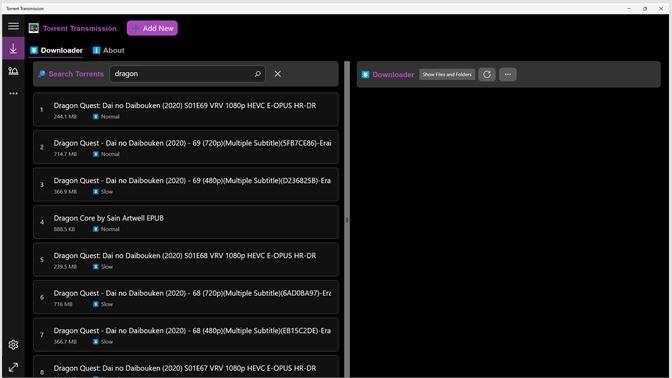Viewport: 672px width, 378px height.
Task: Click the Torrent Transmission app logo
Action: pyautogui.click(x=34, y=28)
